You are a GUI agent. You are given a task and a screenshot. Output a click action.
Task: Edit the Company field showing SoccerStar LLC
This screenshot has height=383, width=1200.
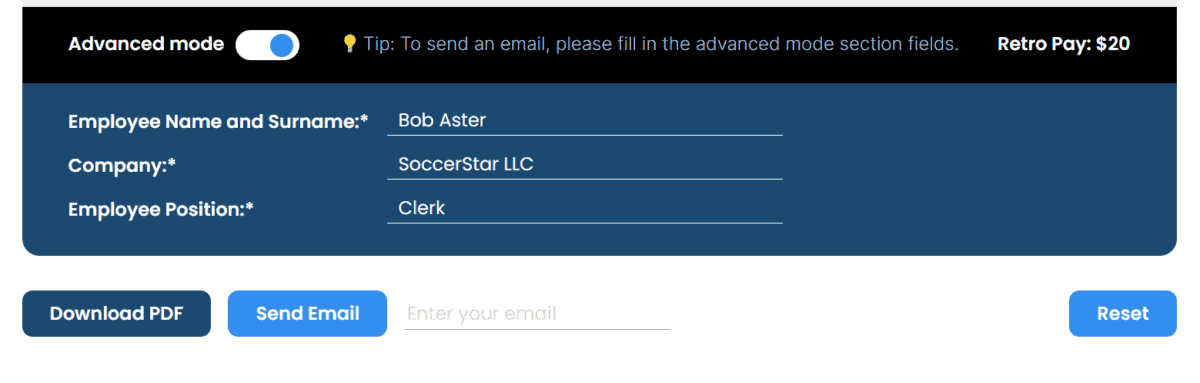click(x=584, y=165)
